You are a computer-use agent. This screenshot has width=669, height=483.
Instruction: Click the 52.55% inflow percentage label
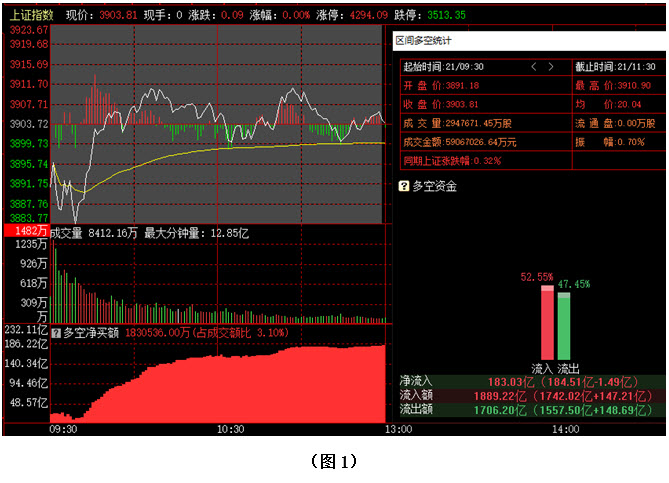(537, 277)
